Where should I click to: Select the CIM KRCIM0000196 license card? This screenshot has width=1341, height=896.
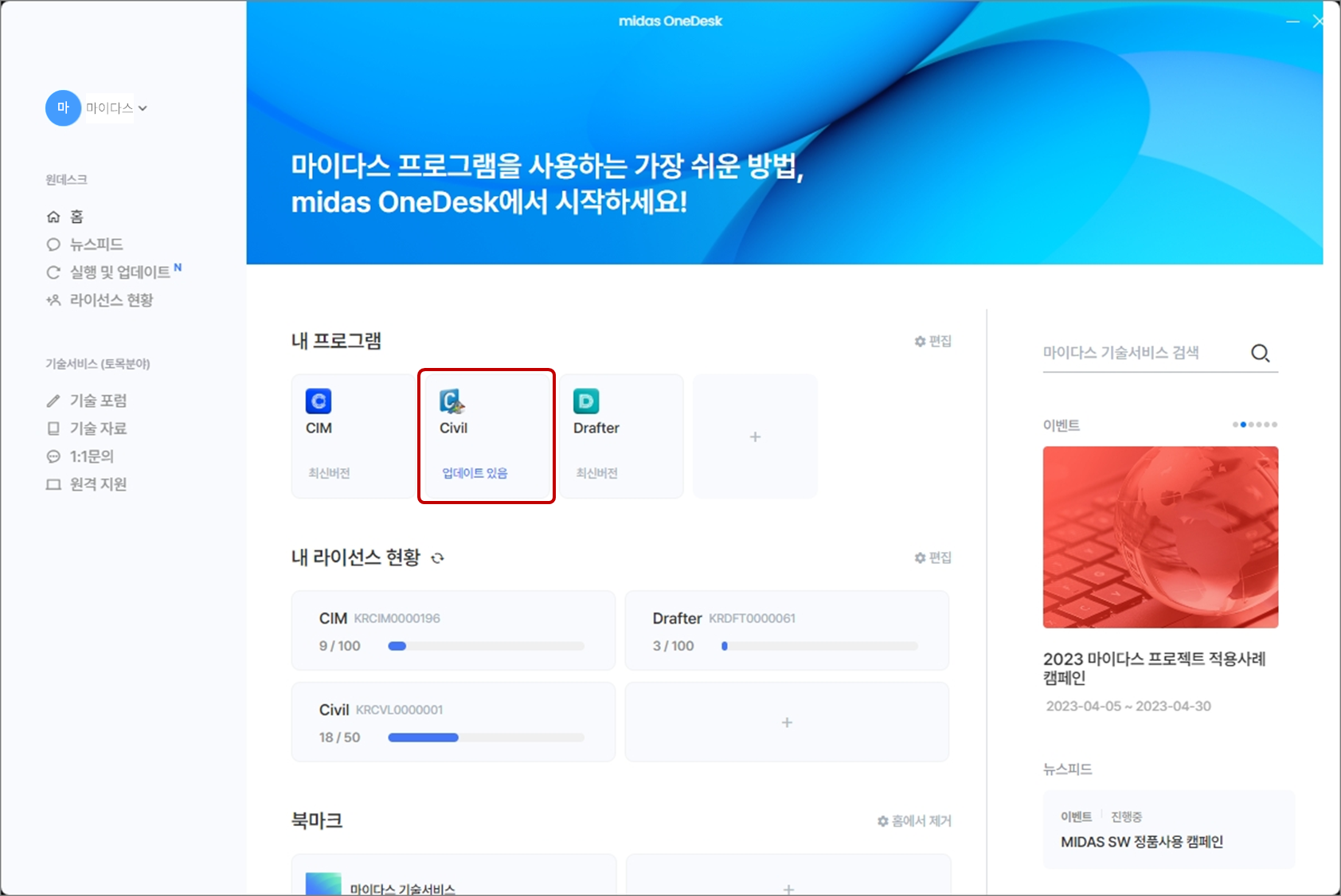point(453,630)
